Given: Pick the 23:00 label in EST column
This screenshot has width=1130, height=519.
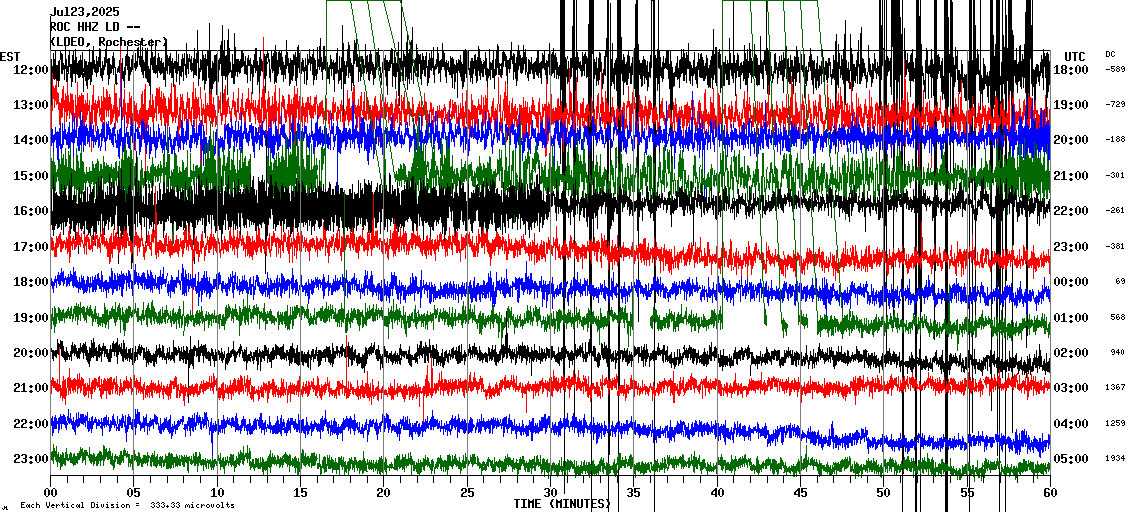Looking at the screenshot, I should (x=30, y=458).
